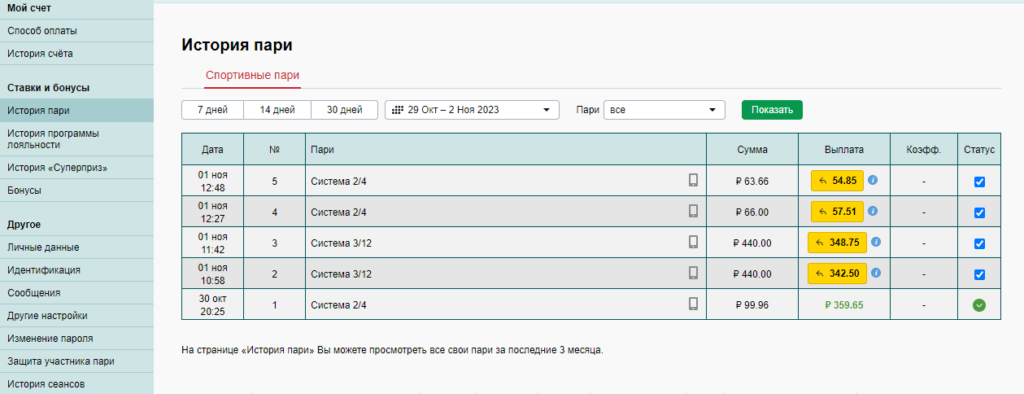Open История программы лояльности in sidebar
1024x394 pixels.
tap(76, 139)
